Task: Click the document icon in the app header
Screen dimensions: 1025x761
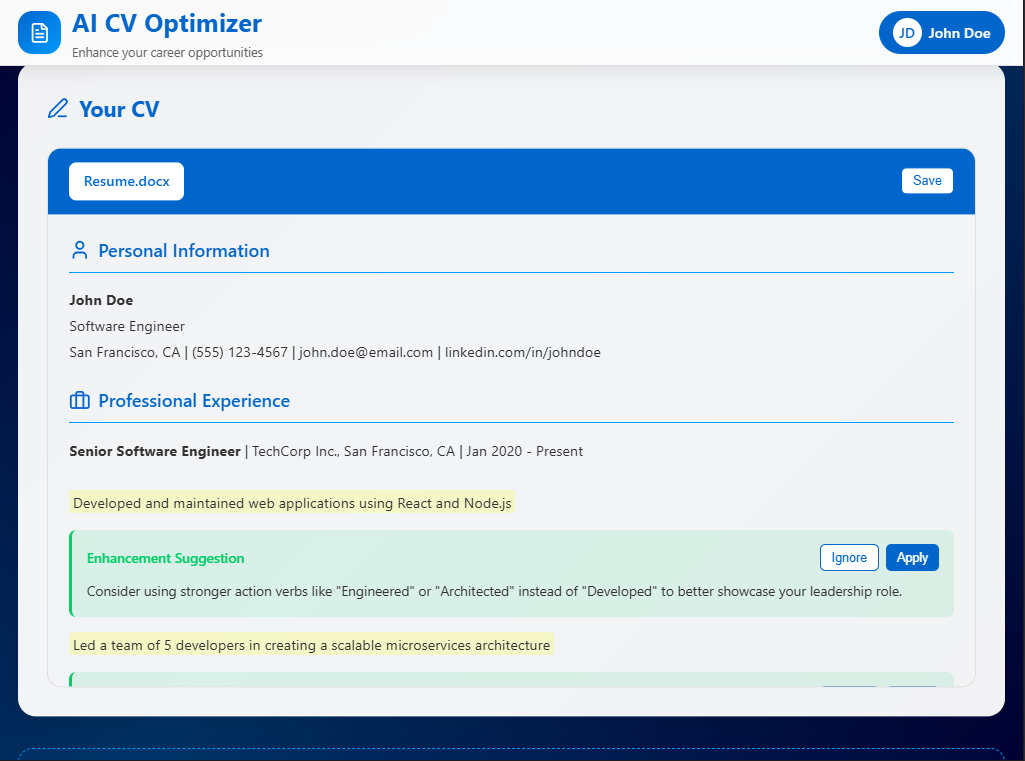Action: [39, 31]
